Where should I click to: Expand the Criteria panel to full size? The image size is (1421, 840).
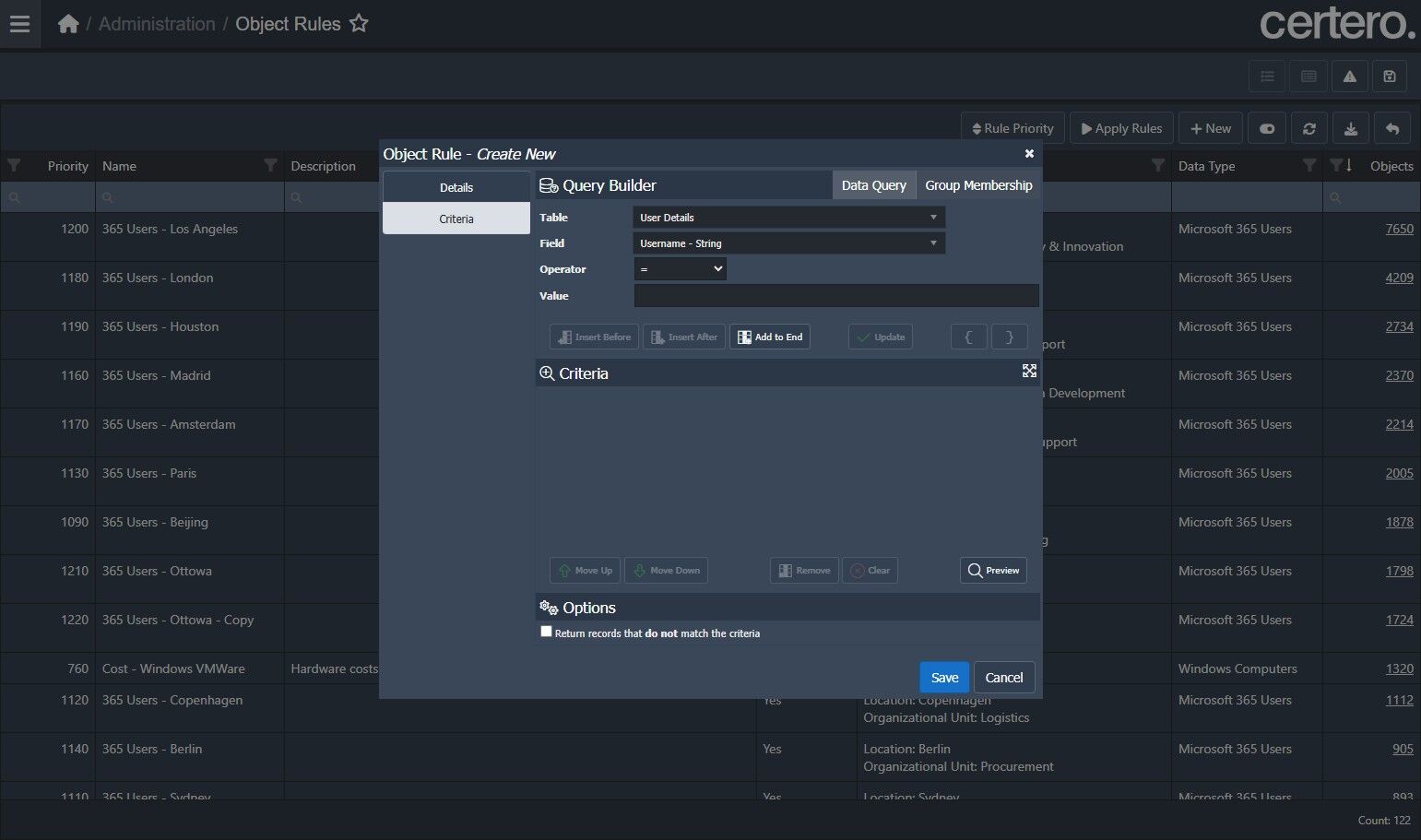click(1029, 371)
